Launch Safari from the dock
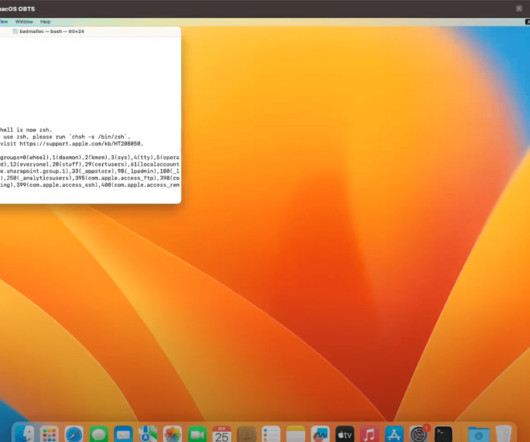The image size is (530, 442). [x=74, y=434]
